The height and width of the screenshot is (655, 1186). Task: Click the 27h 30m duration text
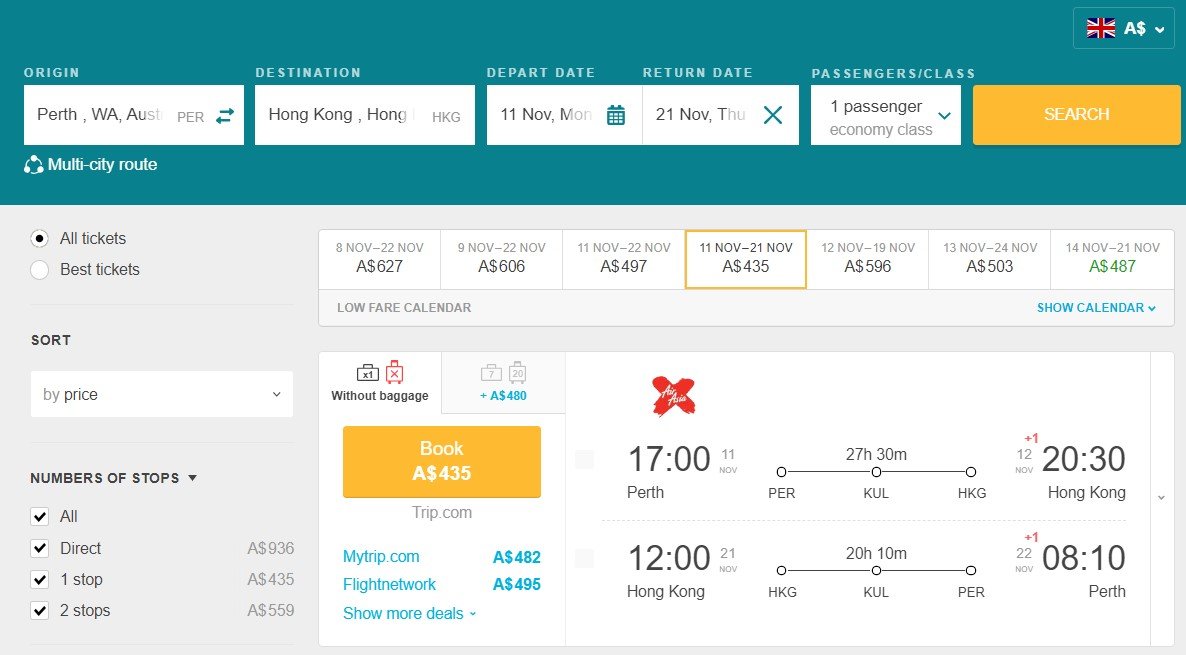pyautogui.click(x=876, y=455)
